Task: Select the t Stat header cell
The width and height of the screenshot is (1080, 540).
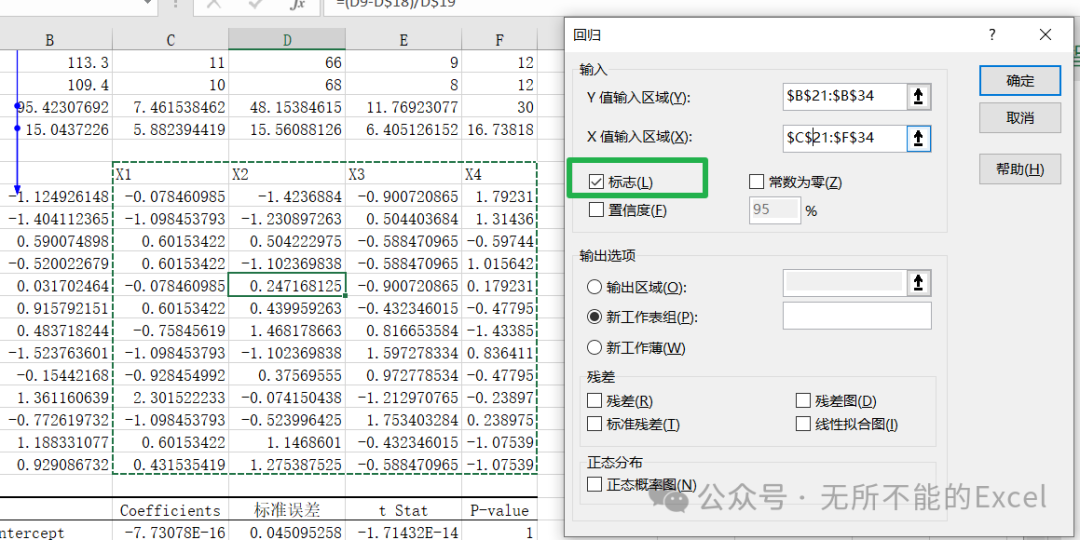Action: tap(404, 510)
